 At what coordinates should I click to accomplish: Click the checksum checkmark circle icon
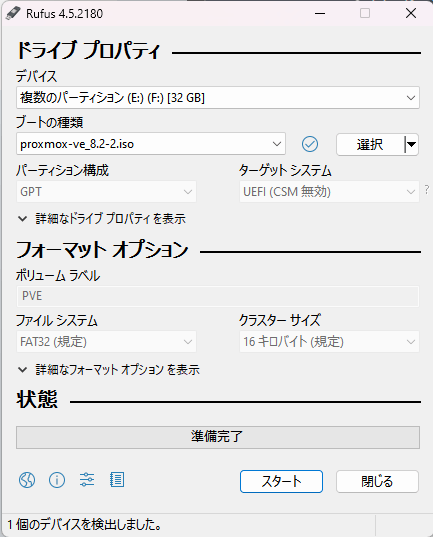click(310, 144)
